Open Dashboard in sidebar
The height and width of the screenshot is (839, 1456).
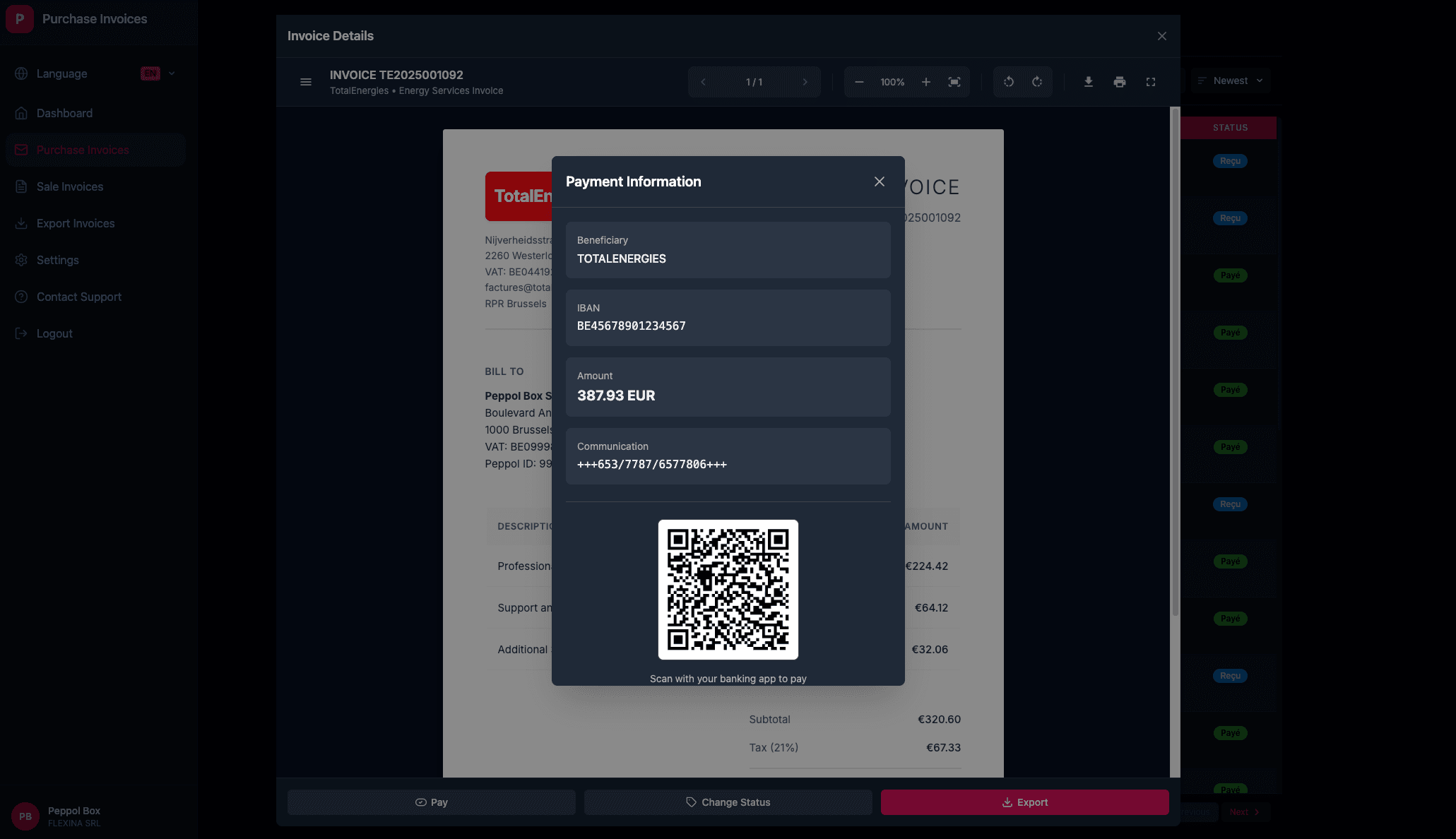coord(95,113)
